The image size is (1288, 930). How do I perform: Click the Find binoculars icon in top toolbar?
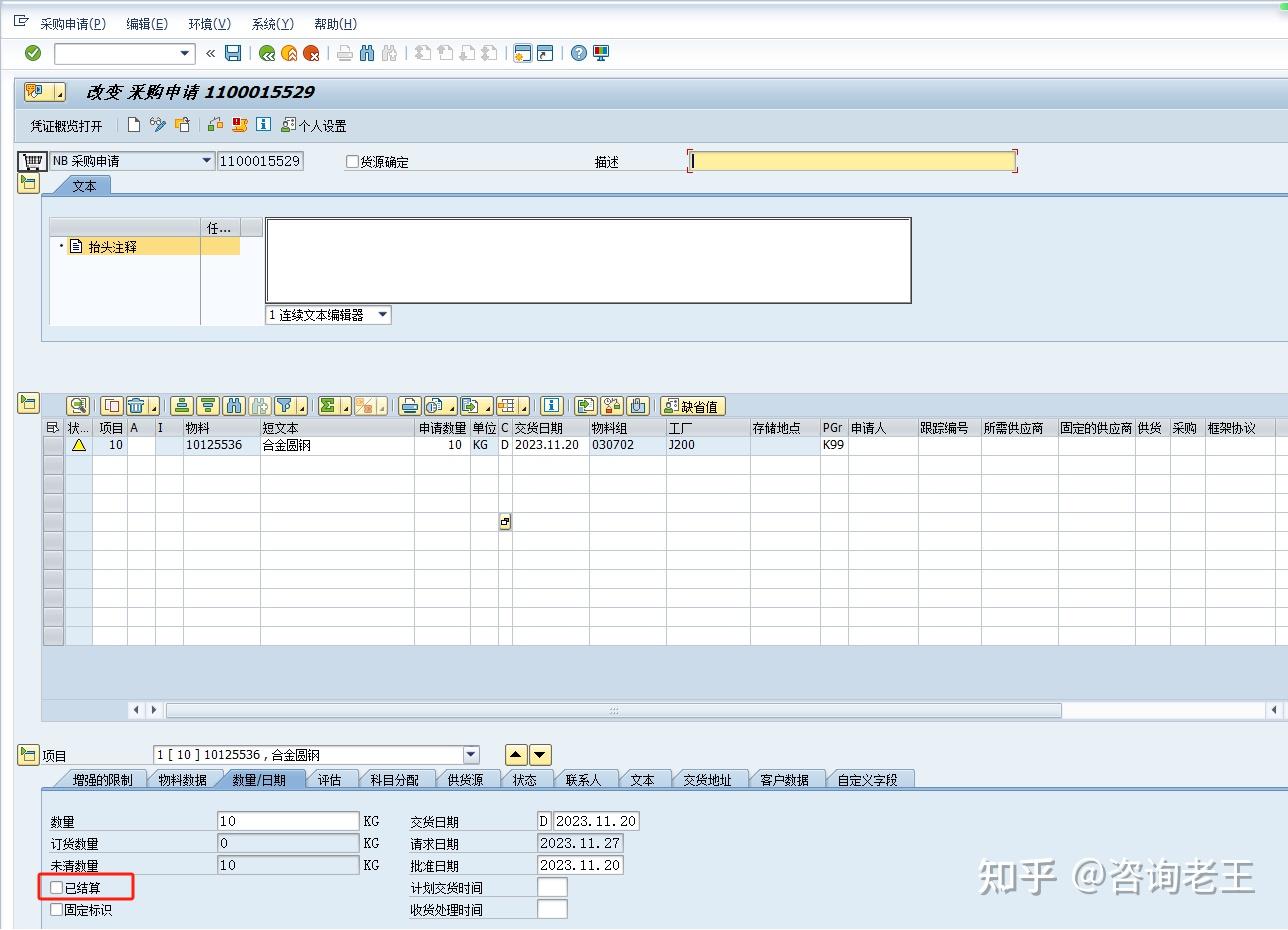point(367,53)
